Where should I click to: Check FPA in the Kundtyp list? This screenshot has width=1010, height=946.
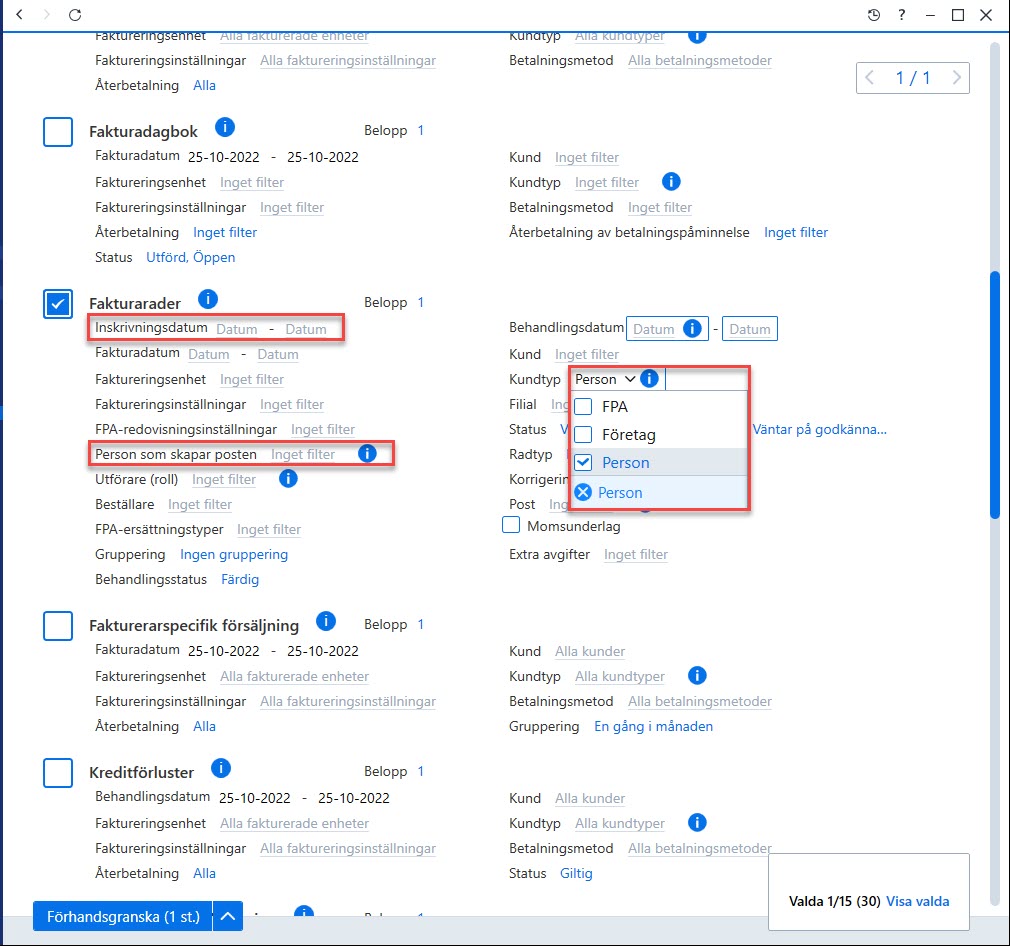583,407
